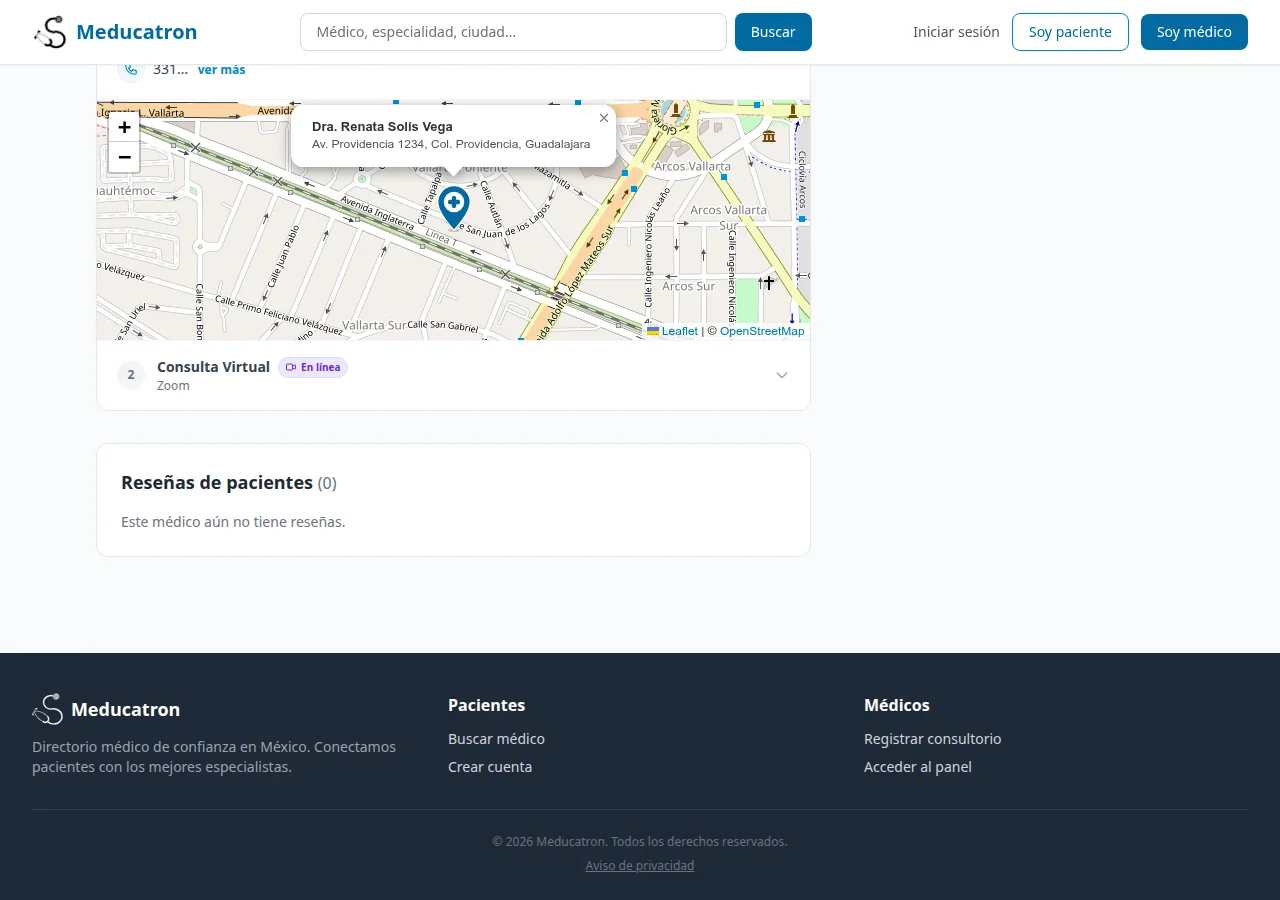Open the Meducatron home link in header
Viewport: 1280px width, 900px height.
tap(115, 32)
